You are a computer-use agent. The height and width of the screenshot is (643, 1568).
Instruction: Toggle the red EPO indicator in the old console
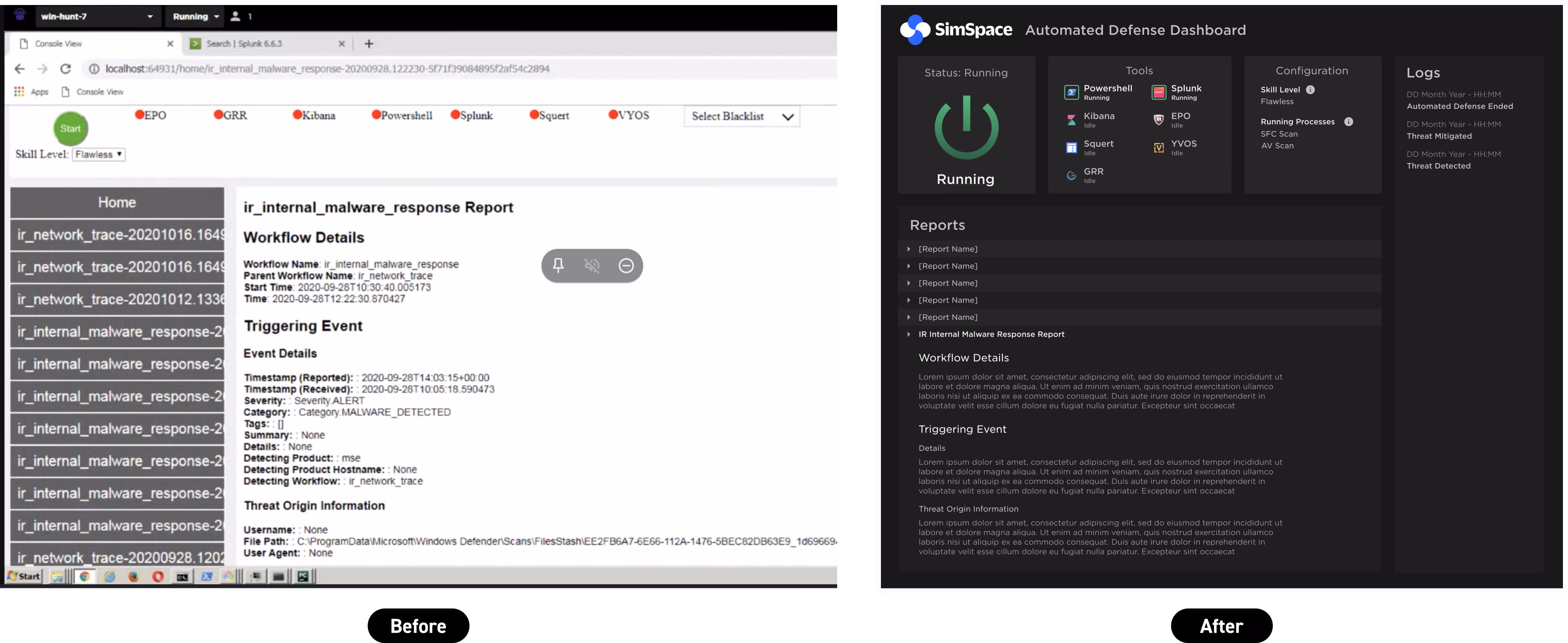(139, 114)
